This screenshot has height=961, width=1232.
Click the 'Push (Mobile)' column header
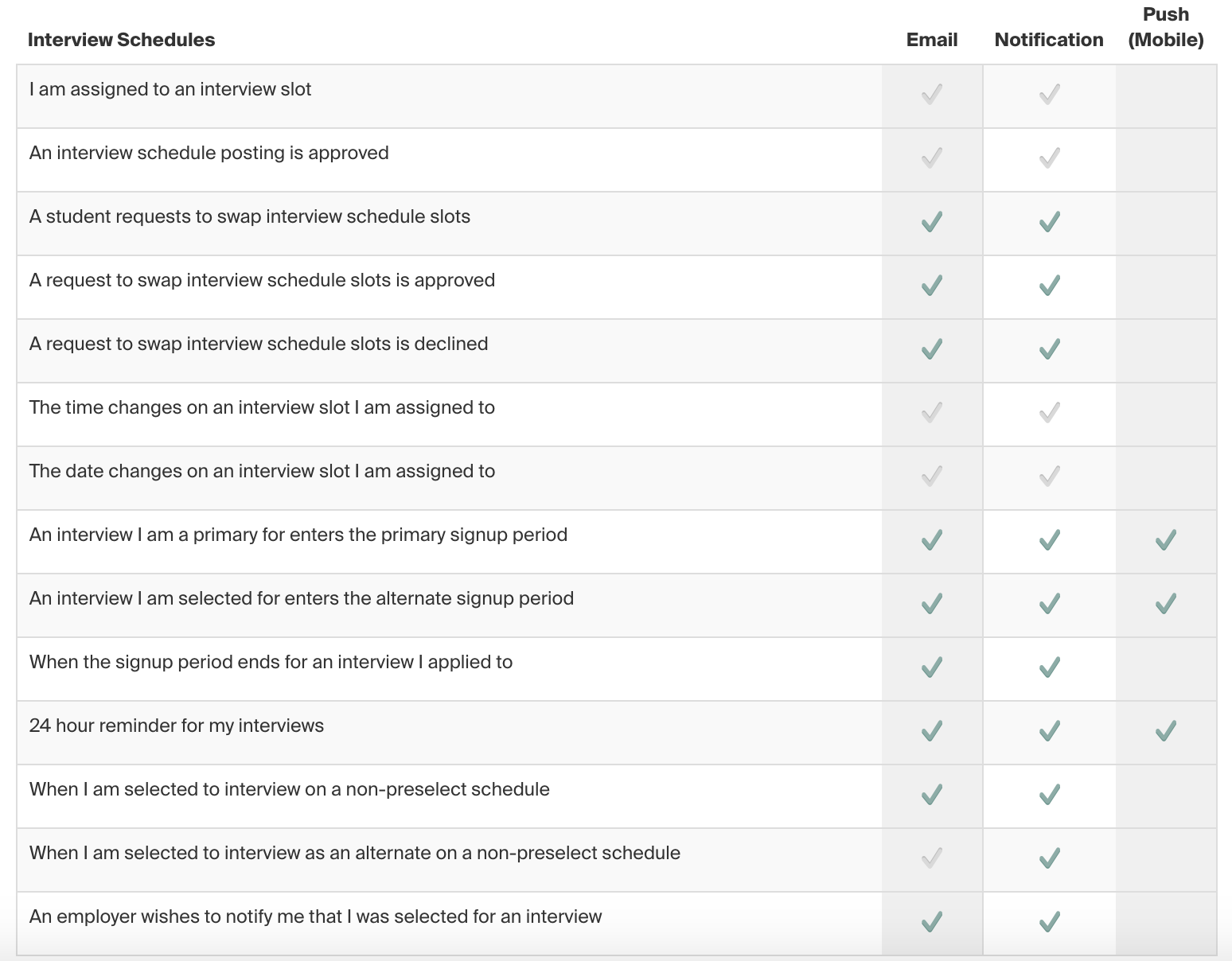[1166, 27]
